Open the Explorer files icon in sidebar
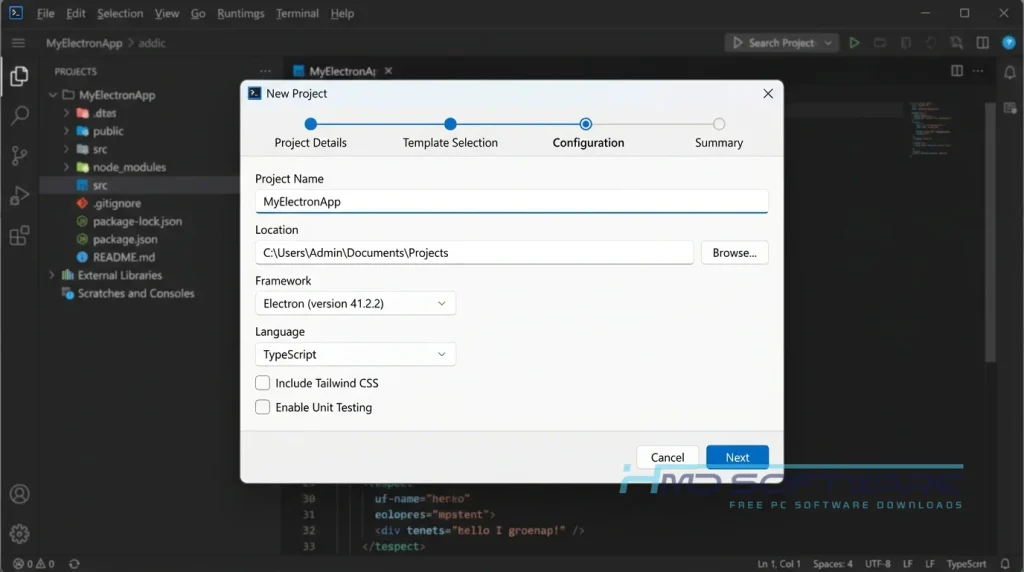1024x572 pixels. [x=19, y=76]
